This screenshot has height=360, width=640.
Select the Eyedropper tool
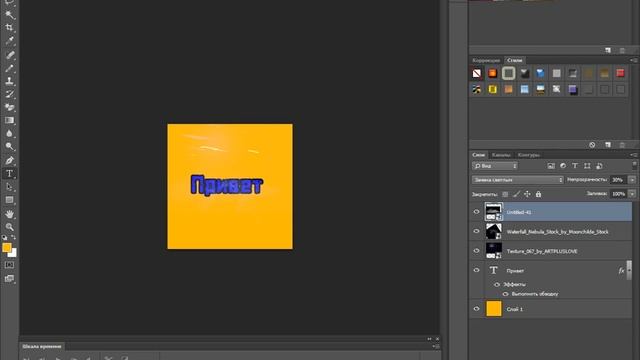coord(9,41)
